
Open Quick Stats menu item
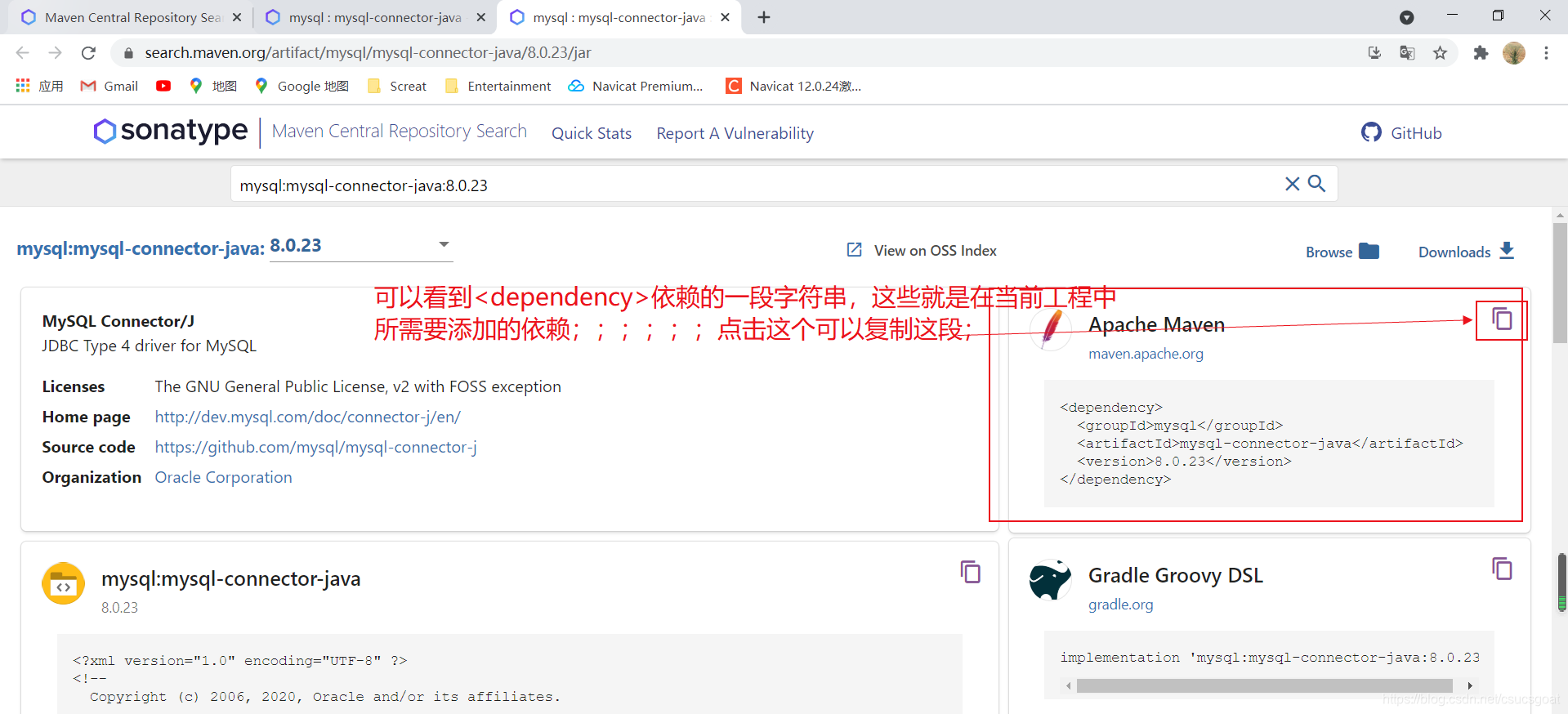click(592, 133)
